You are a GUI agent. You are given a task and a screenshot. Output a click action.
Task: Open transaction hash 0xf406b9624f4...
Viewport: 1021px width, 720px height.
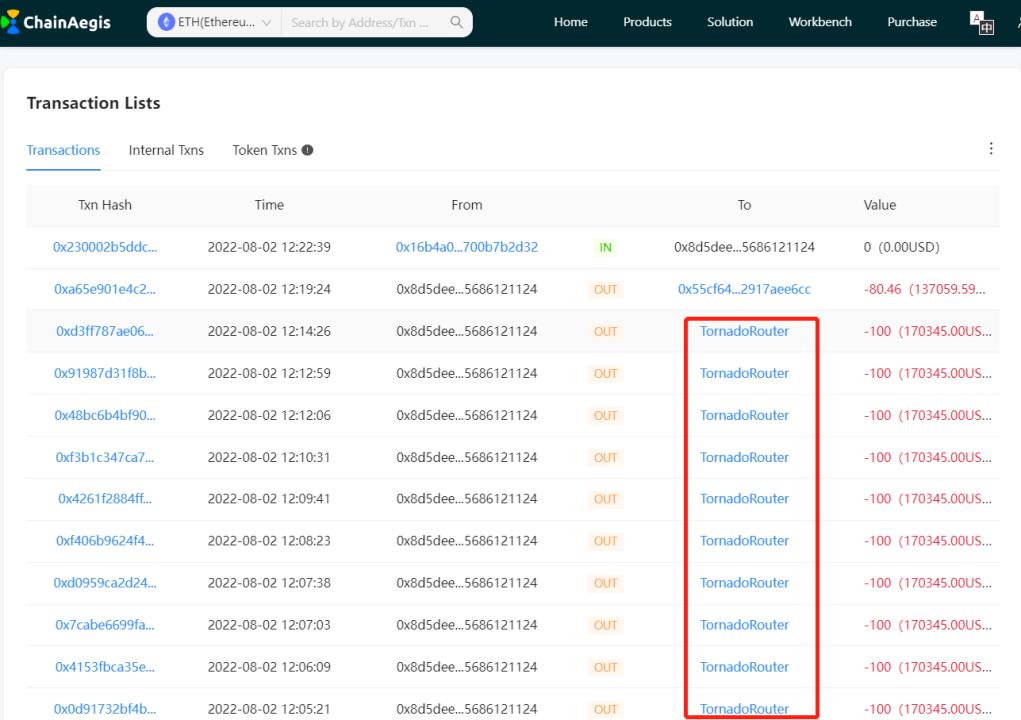coord(105,541)
